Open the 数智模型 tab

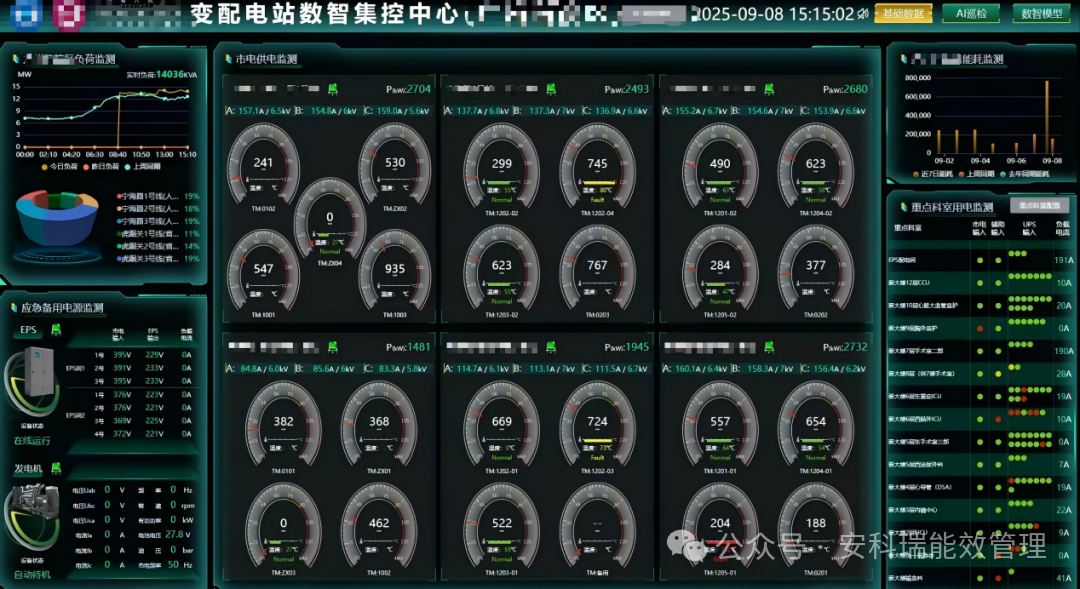[x=1040, y=14]
